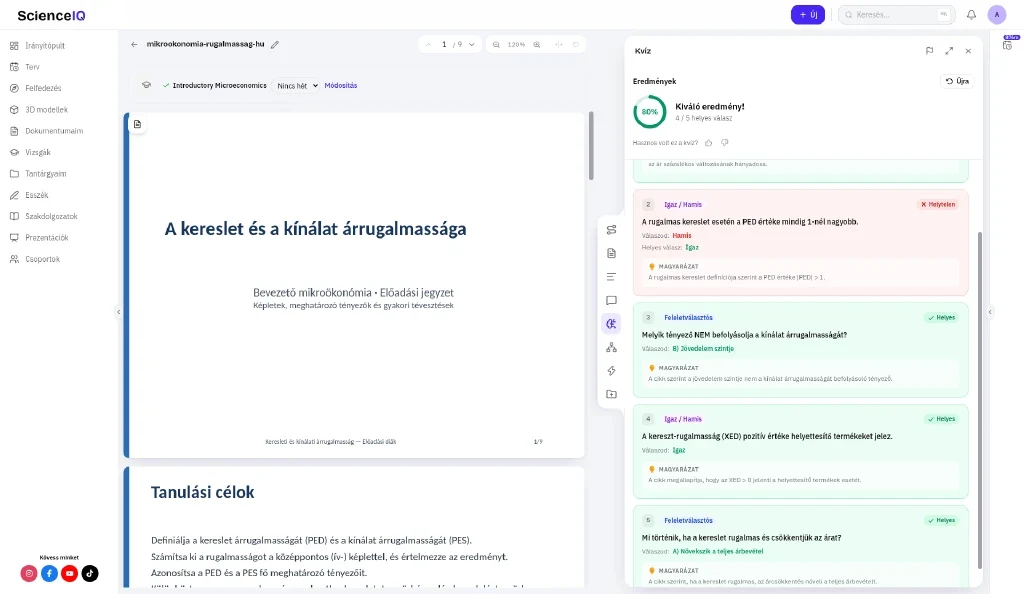
Task: Click the fit-to-width icon in the zoom toolbar
Action: tap(558, 44)
